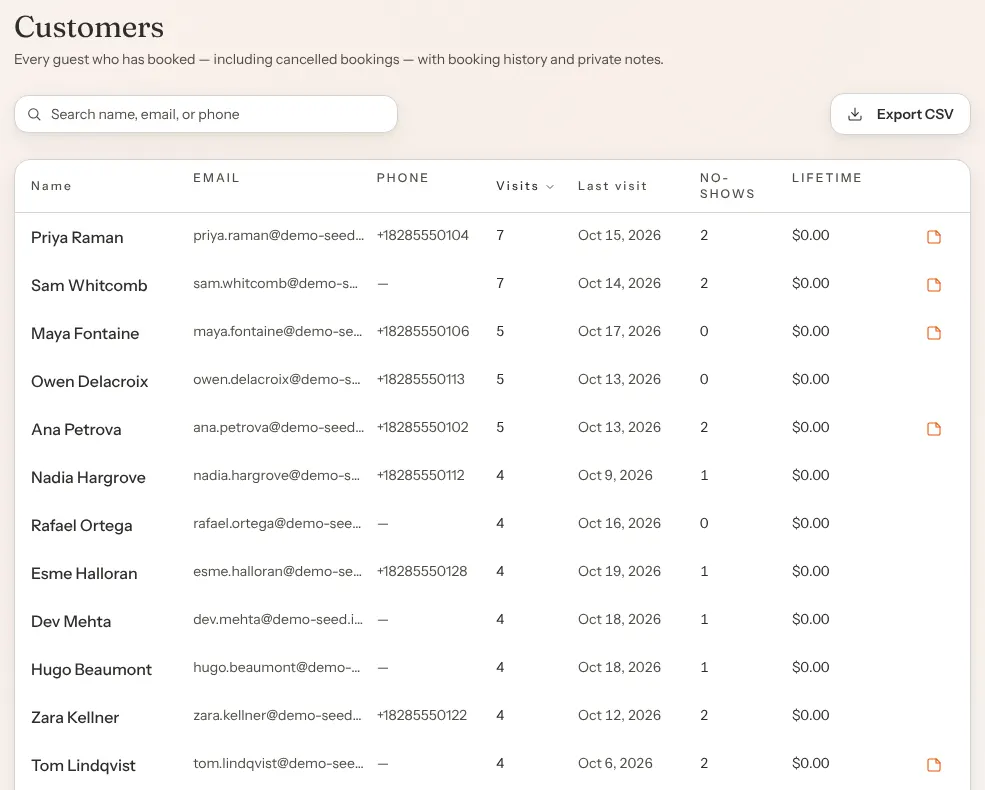Open customer Tom Lindqvist

(x=84, y=766)
